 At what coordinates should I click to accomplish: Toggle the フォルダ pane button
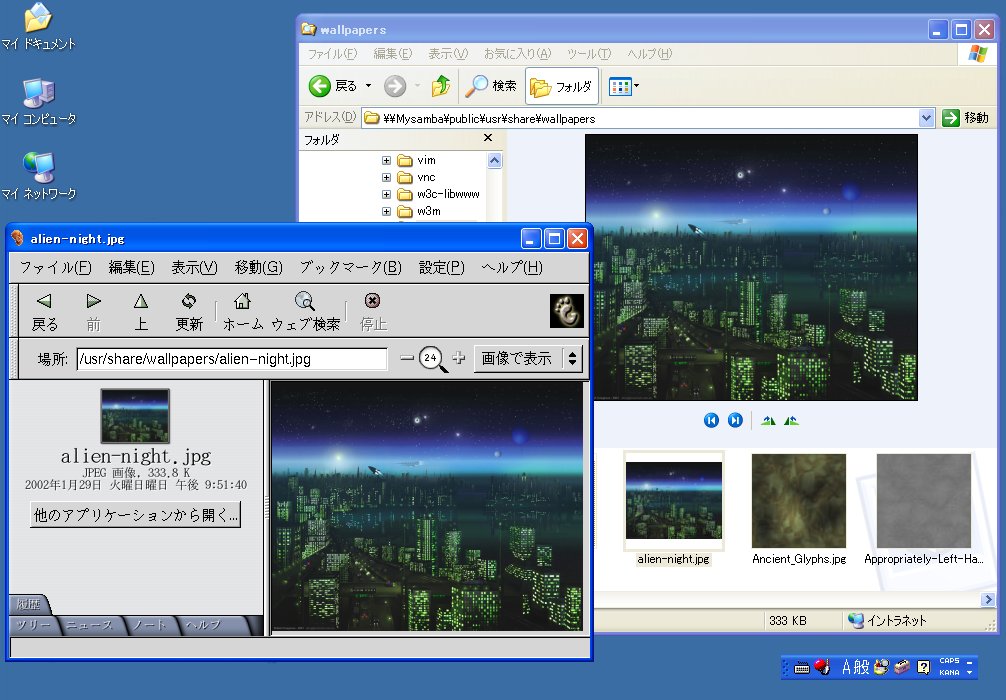562,86
